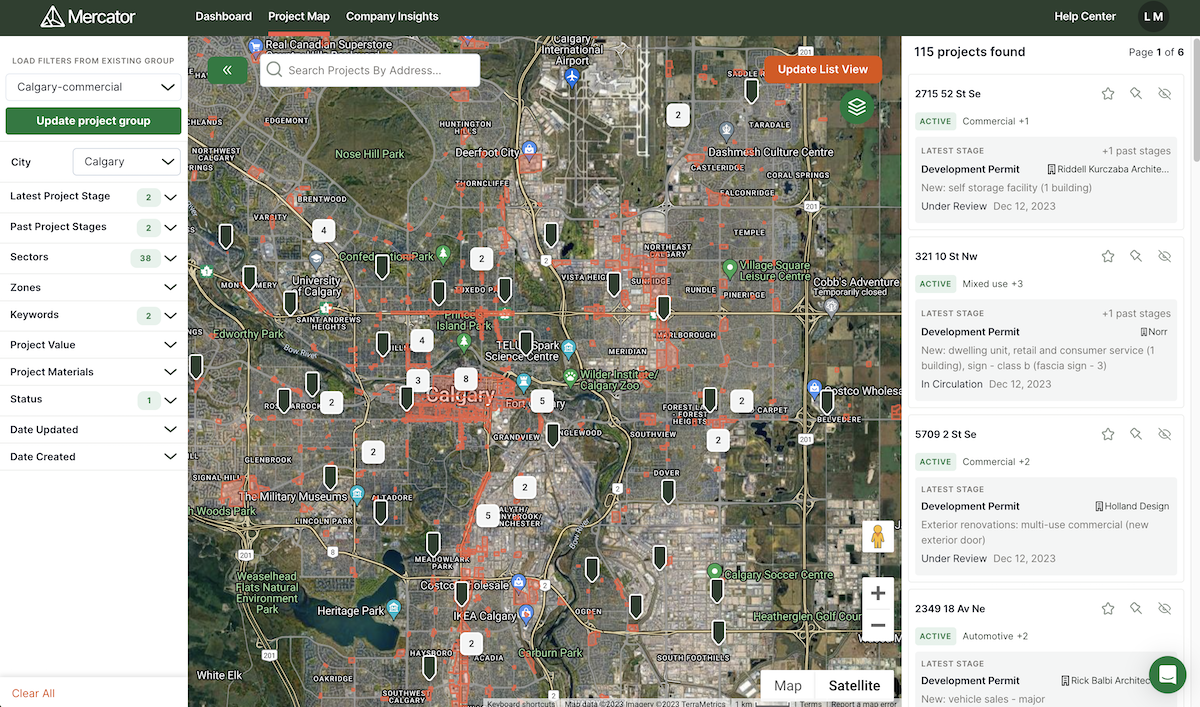The image size is (1200, 707).
Task: Pin the 5709 2 St Se project
Action: (1136, 435)
